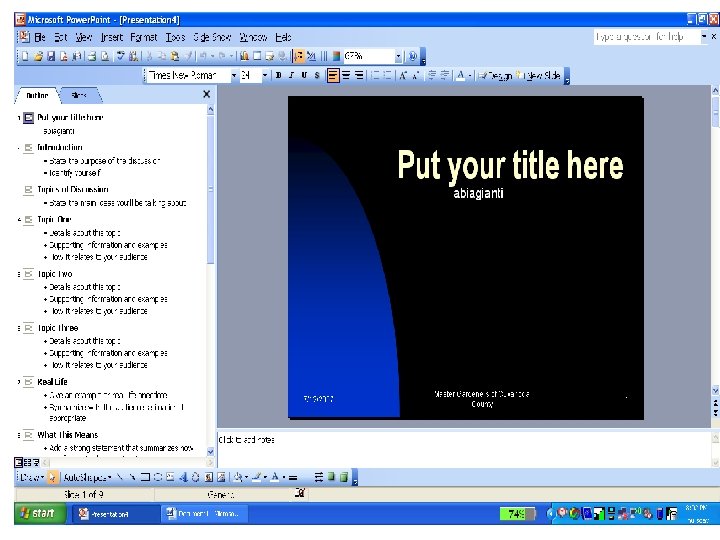Toggle right text alignment

tap(359, 75)
